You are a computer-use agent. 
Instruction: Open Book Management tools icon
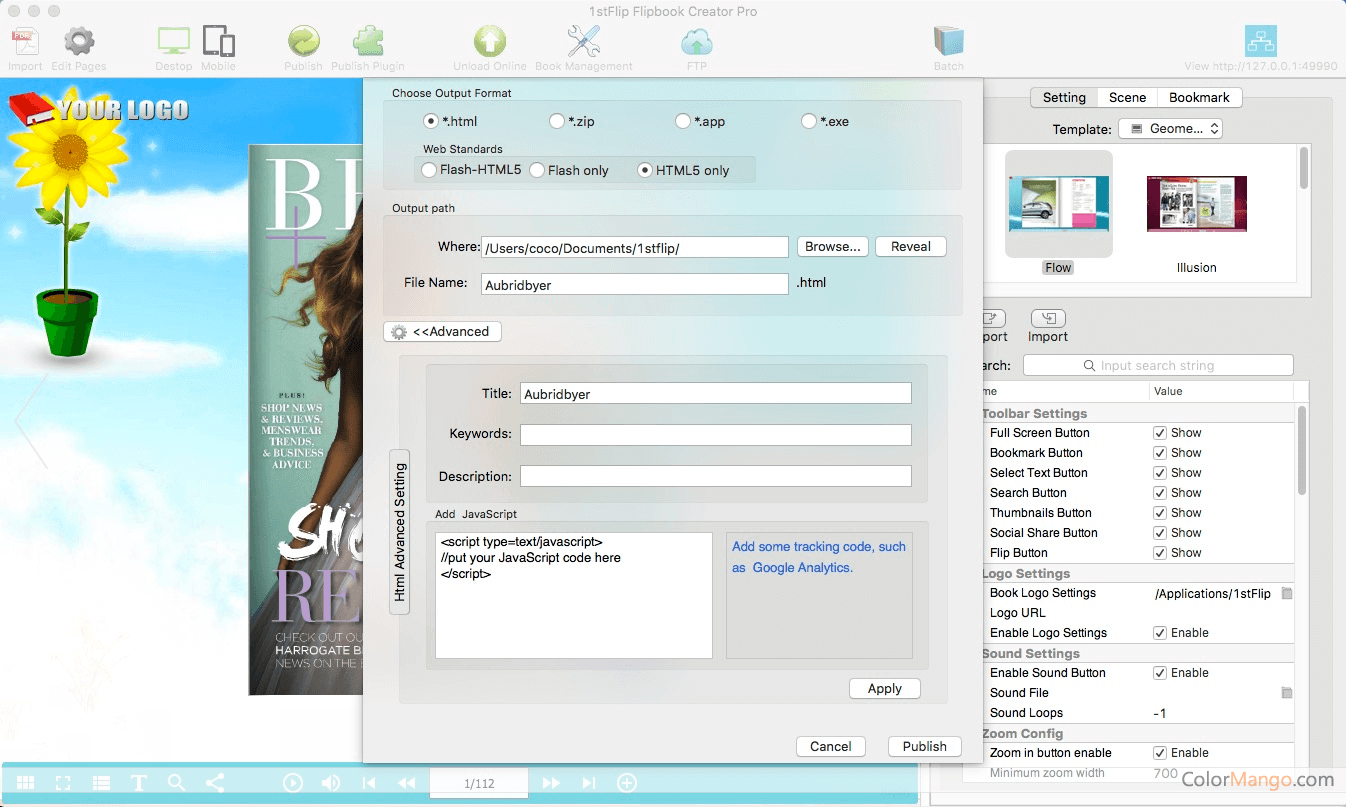pyautogui.click(x=584, y=42)
